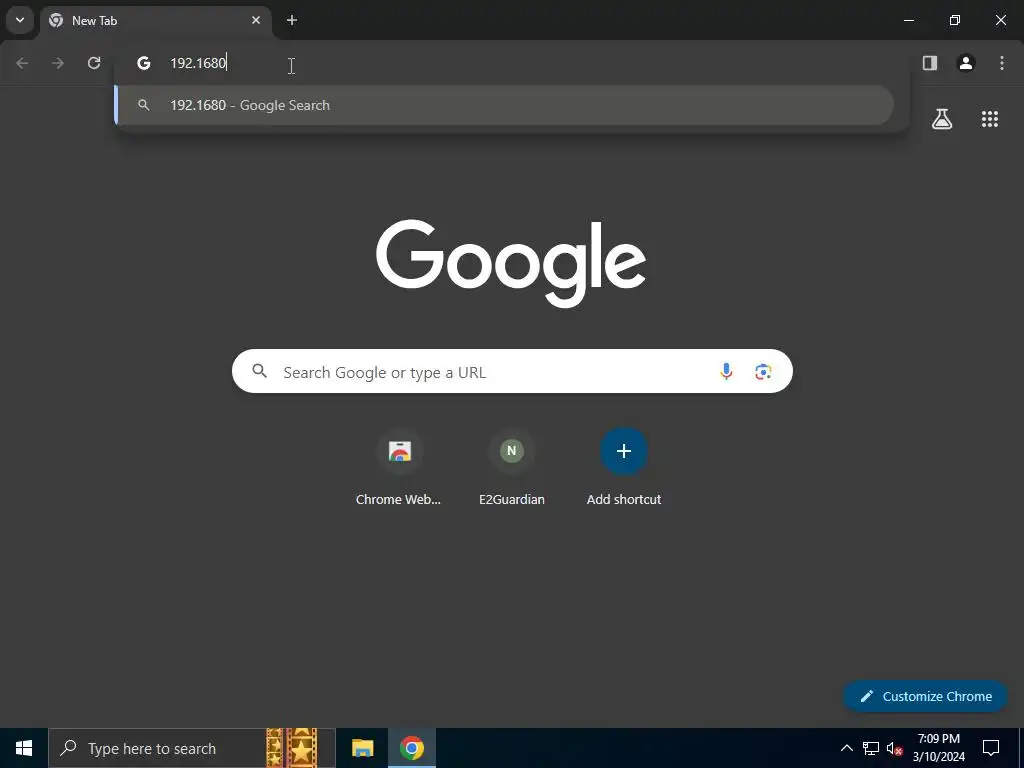
Task: Open network status tray icon
Action: click(871, 748)
